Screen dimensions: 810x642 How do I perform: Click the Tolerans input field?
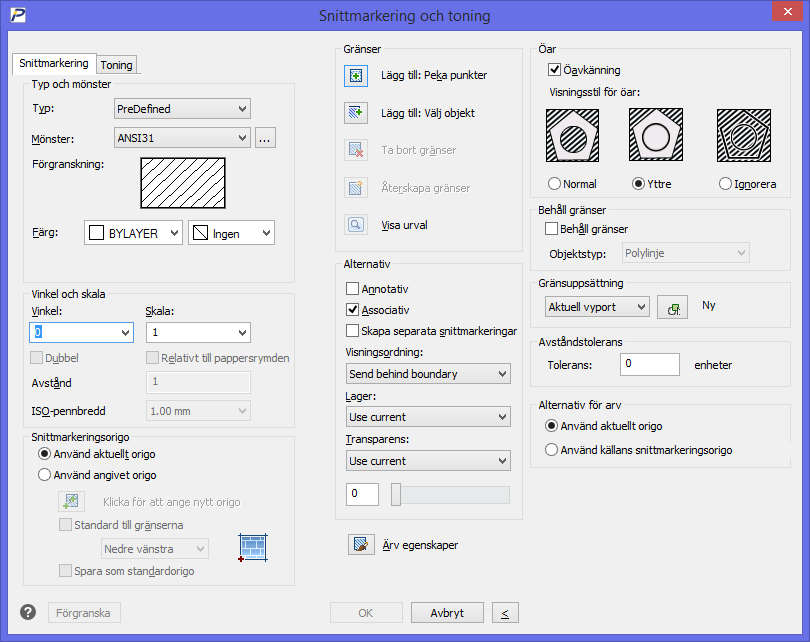[x=649, y=364]
